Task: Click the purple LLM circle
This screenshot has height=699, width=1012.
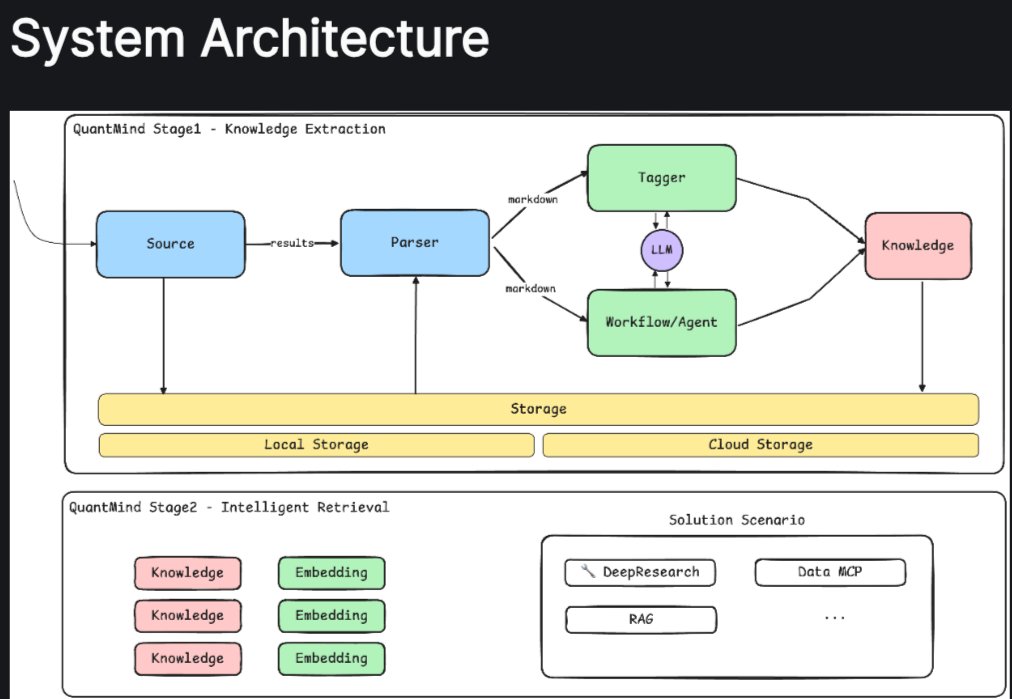Action: click(x=662, y=250)
